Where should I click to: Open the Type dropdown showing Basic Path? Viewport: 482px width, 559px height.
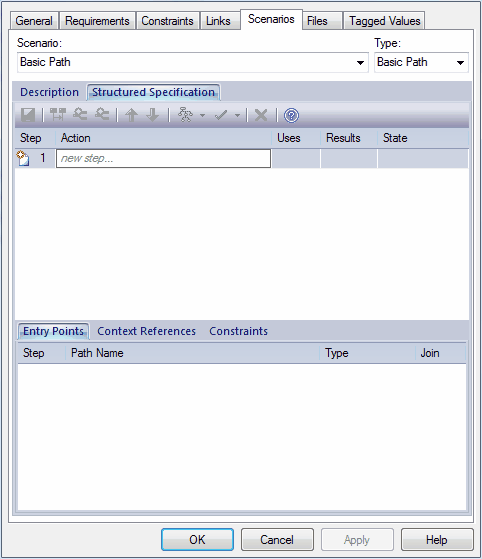[421, 62]
